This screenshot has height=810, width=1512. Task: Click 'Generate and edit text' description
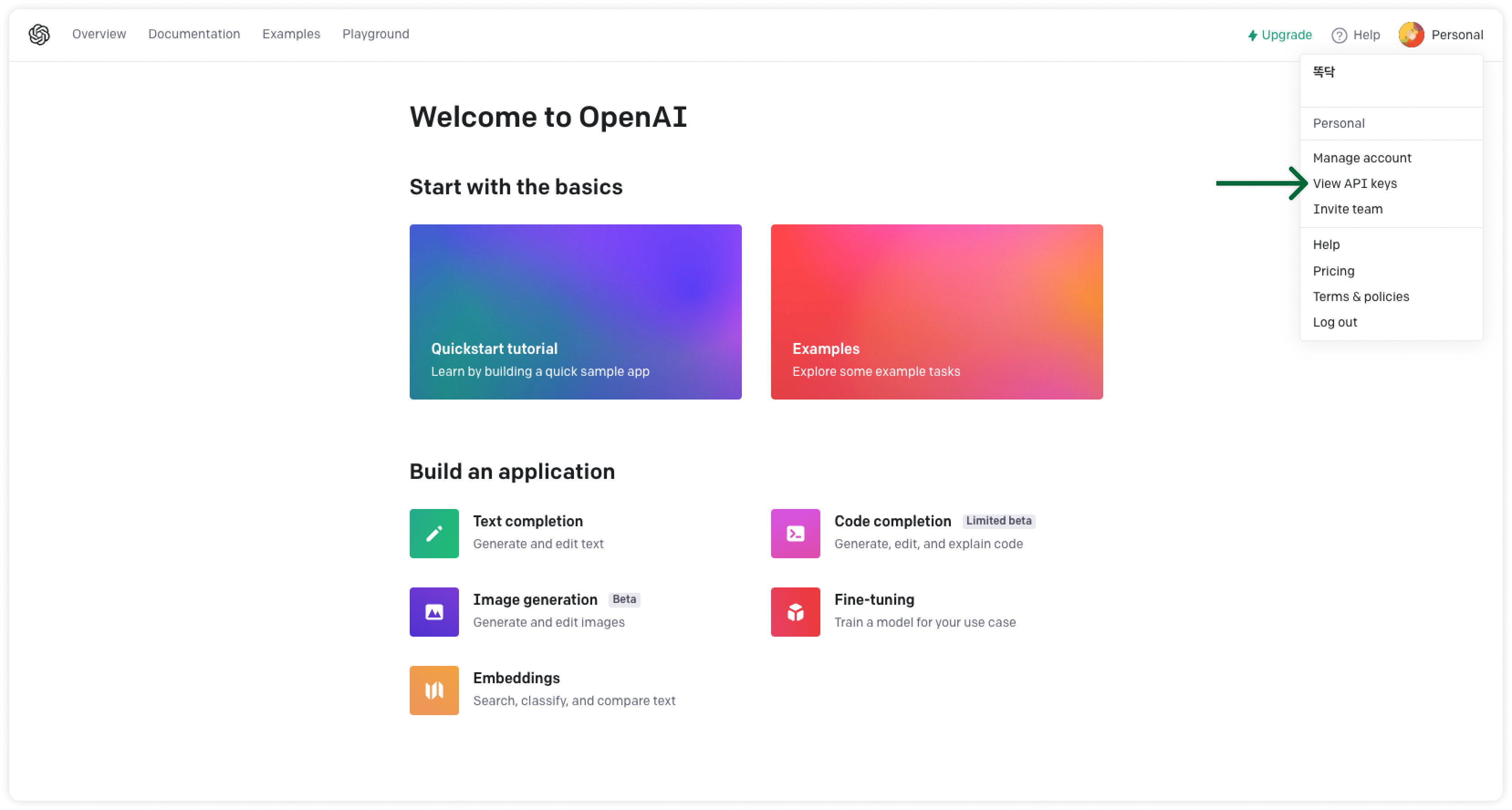(x=538, y=544)
